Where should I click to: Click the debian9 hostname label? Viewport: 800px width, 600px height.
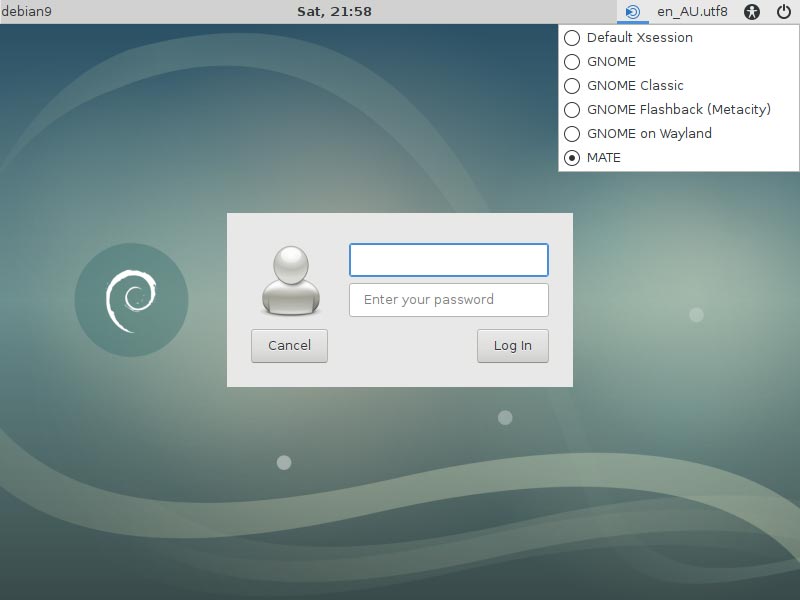[27, 11]
